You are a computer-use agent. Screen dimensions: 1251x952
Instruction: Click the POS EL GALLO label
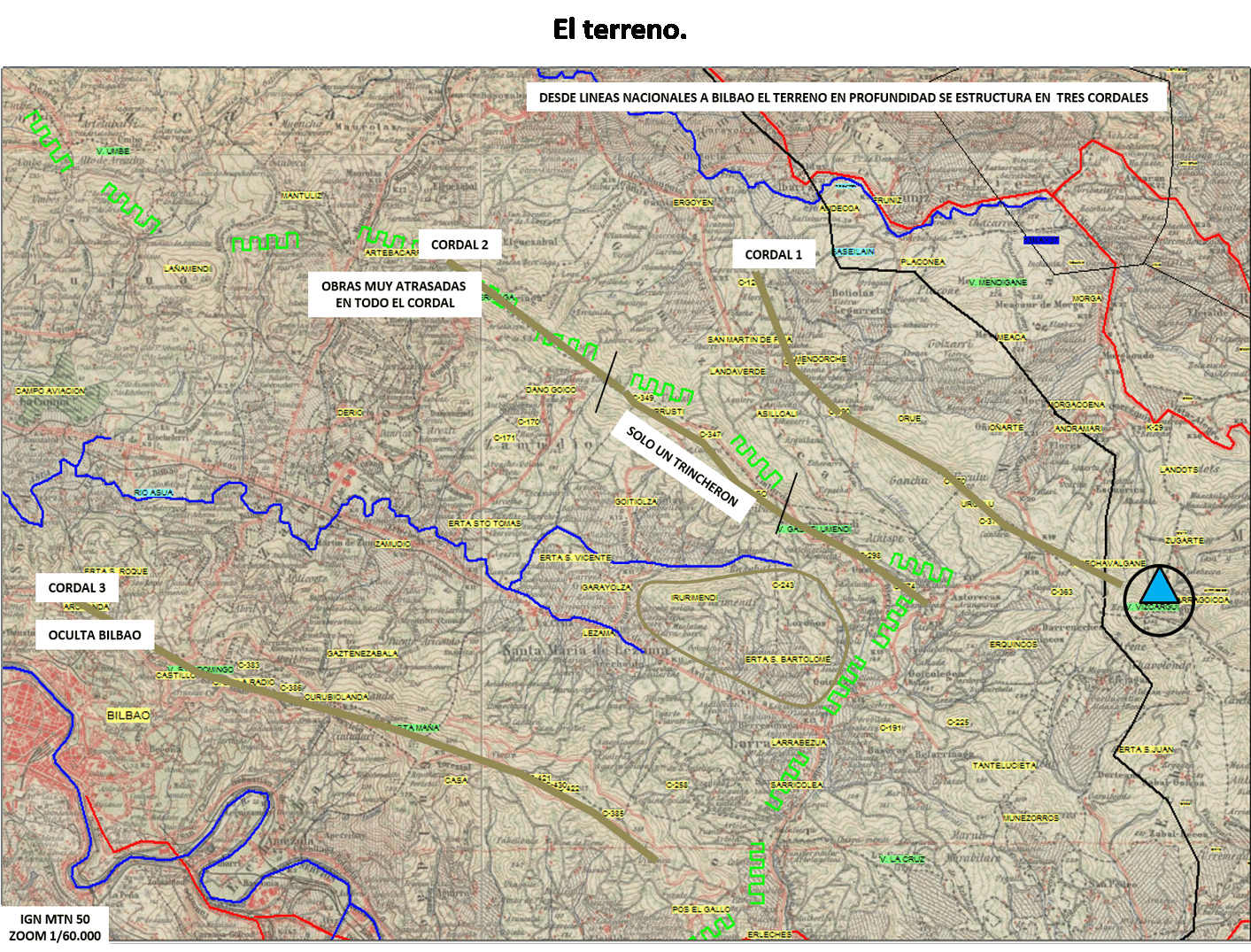click(x=702, y=909)
